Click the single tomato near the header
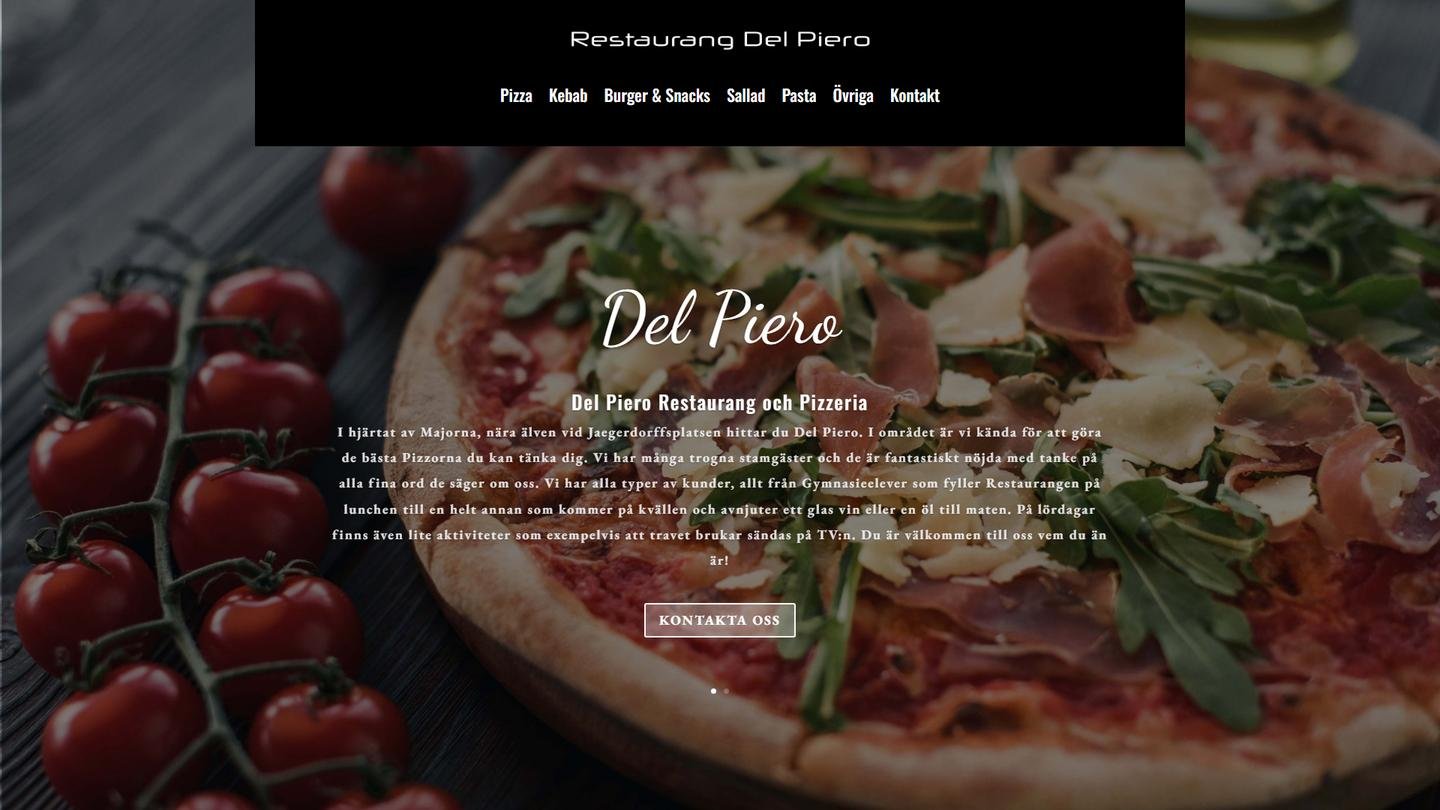The height and width of the screenshot is (810, 1440). pos(393,198)
